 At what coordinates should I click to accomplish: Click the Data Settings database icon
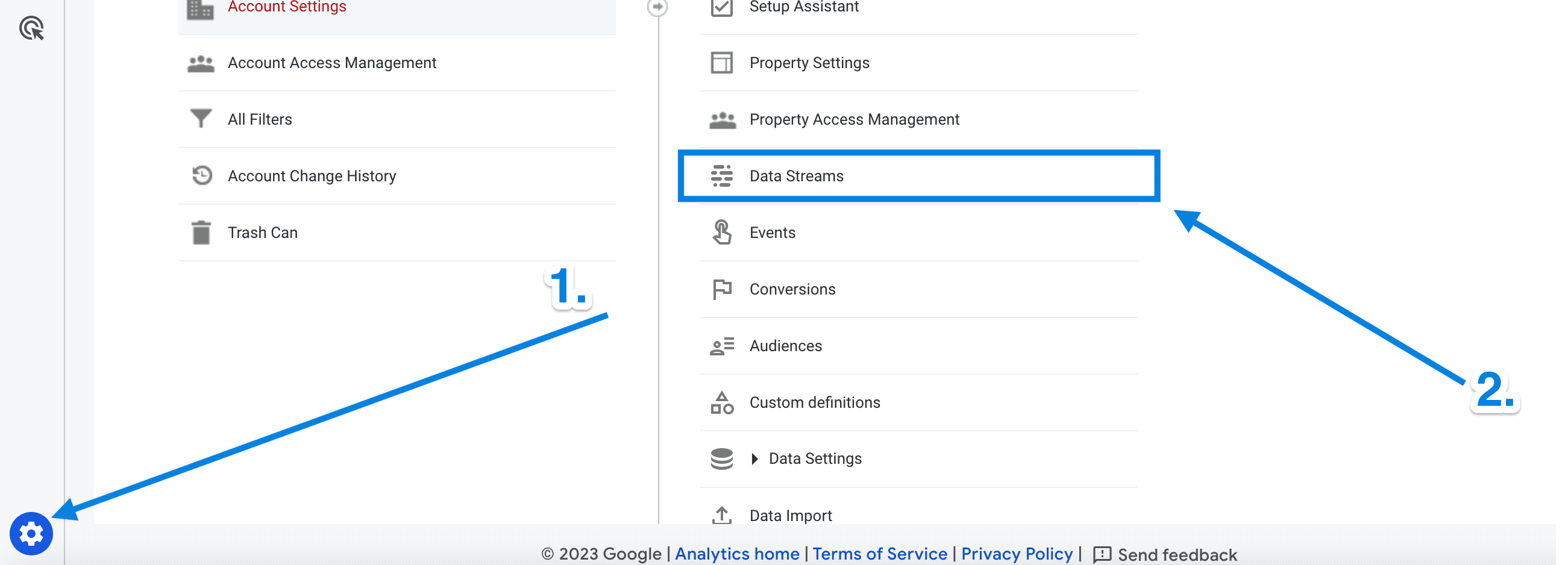click(722, 458)
